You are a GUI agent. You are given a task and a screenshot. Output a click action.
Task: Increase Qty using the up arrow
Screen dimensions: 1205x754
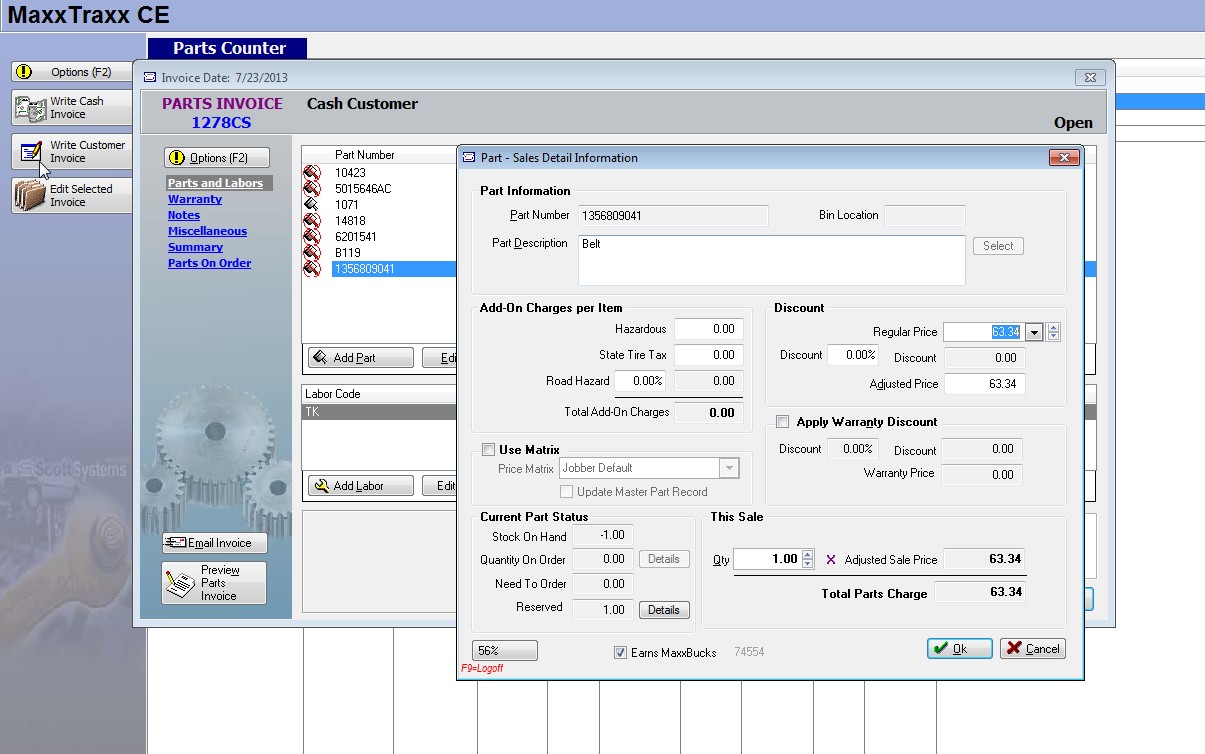pos(808,555)
